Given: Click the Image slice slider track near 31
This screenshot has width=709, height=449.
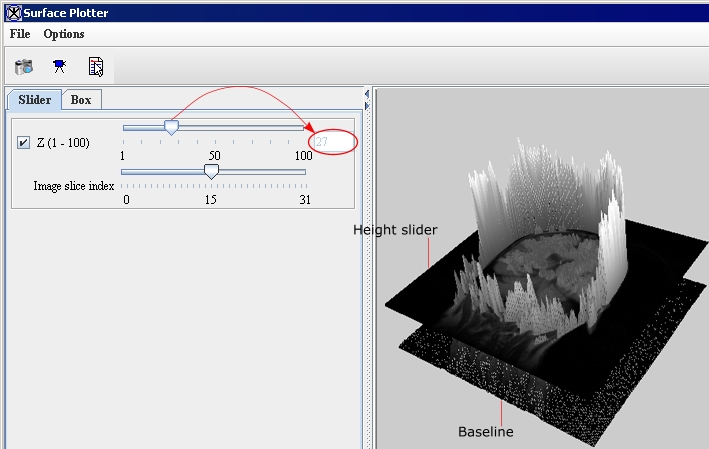Looking at the screenshot, I should coord(303,172).
